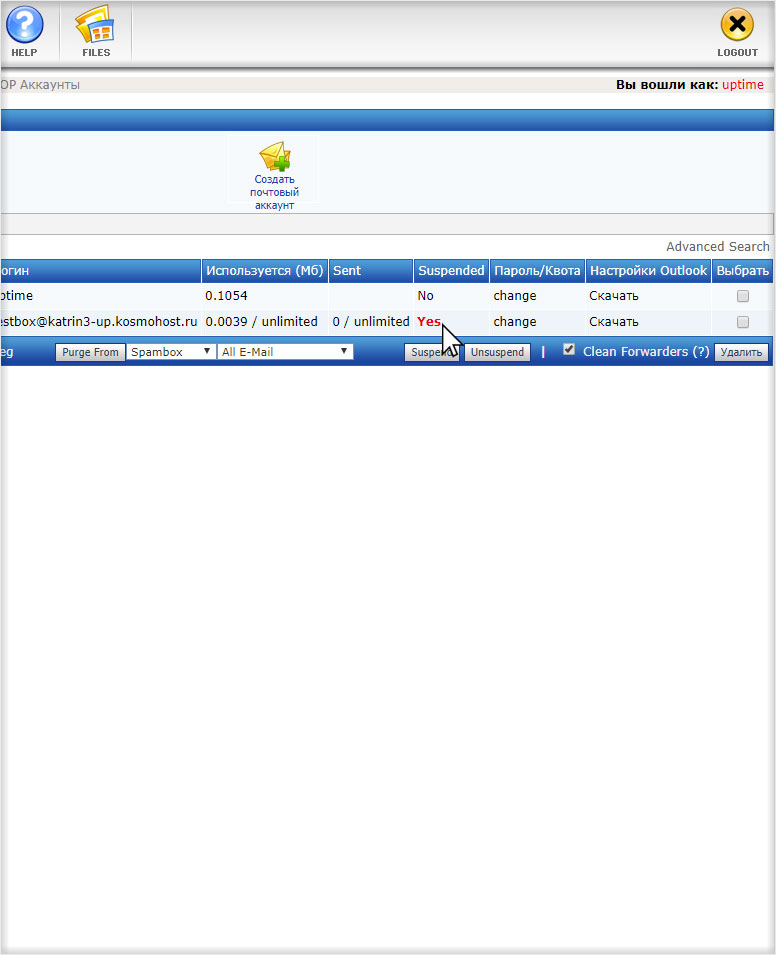Click the uptime username in red

[x=742, y=85]
